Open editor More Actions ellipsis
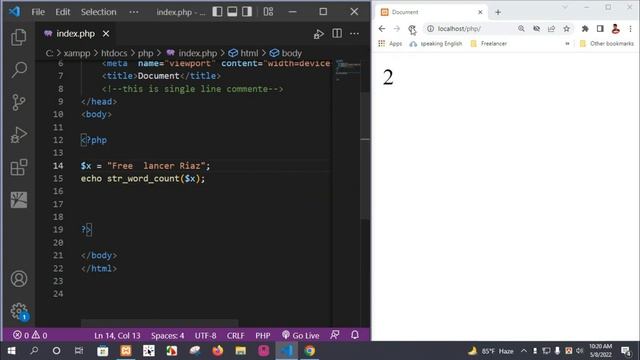The width and height of the screenshot is (640, 360). (x=354, y=33)
